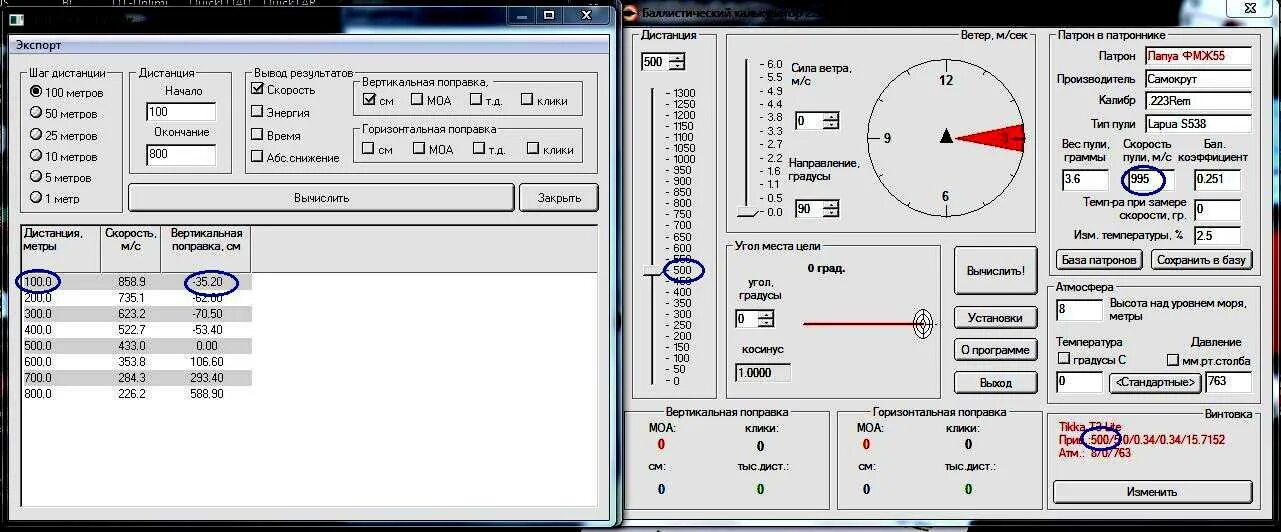This screenshot has height=532, width=1281.
Task: Click the Тип пули field
Action: (x=1198, y=124)
